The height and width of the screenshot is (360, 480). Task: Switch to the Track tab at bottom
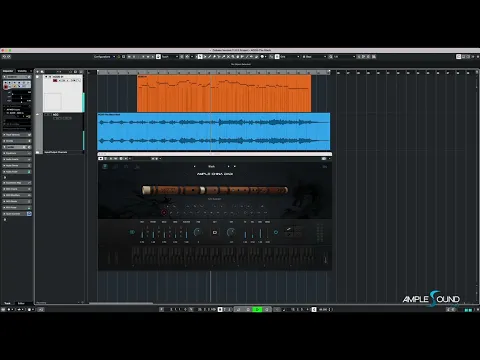click(7, 303)
